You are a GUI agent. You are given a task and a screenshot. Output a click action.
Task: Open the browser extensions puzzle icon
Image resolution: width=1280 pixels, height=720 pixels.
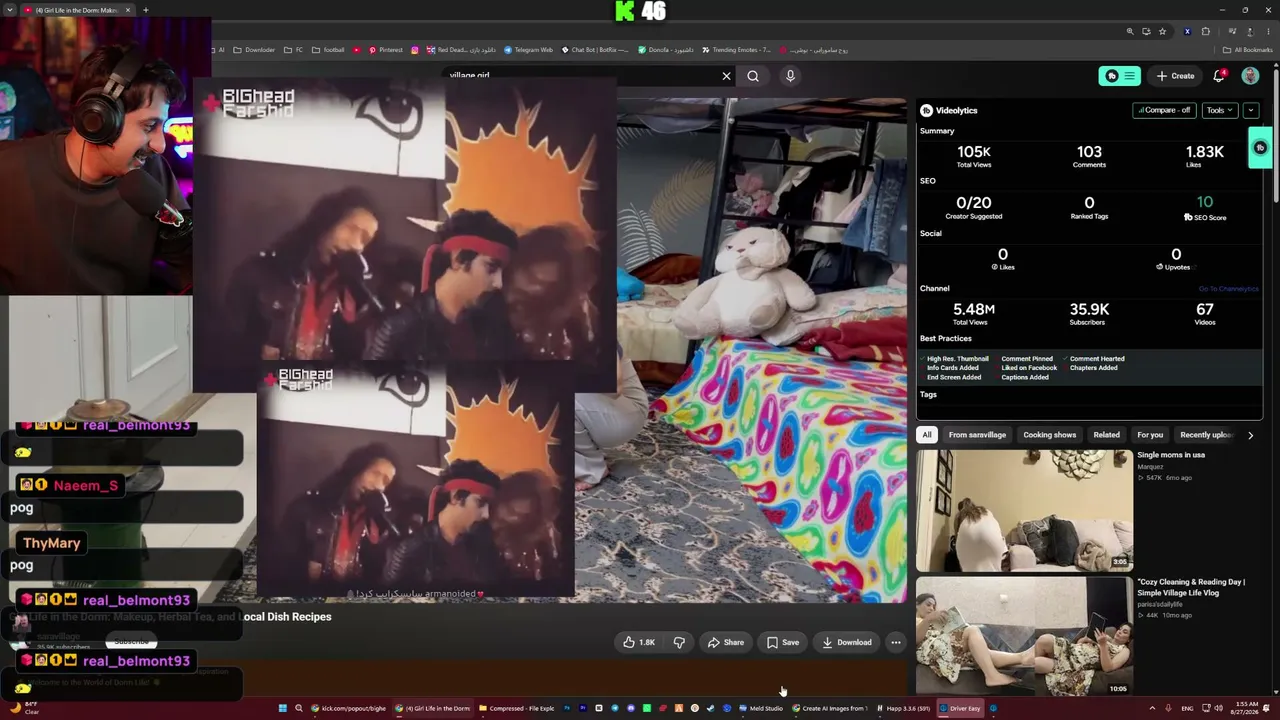point(1206,31)
